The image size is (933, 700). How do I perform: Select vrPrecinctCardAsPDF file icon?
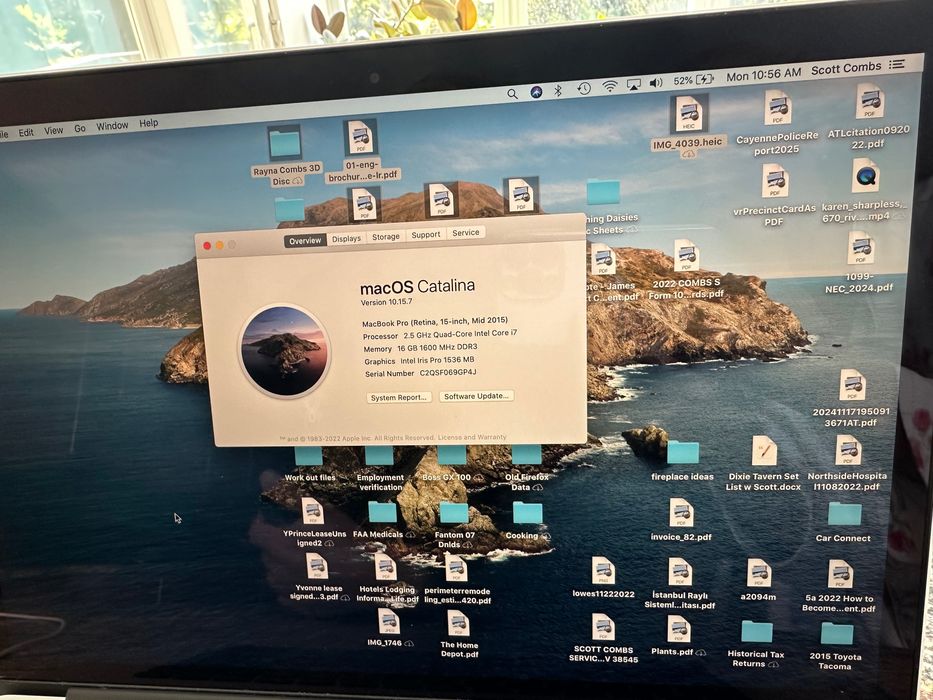775,181
